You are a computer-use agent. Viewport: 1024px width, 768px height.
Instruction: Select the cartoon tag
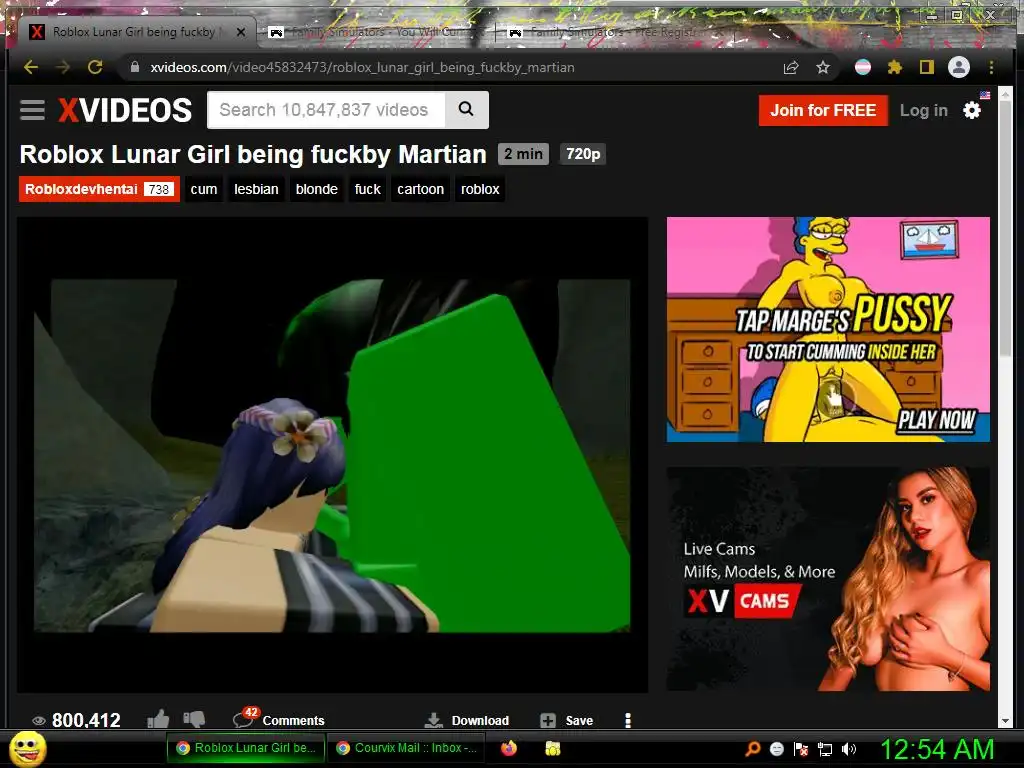coord(421,189)
